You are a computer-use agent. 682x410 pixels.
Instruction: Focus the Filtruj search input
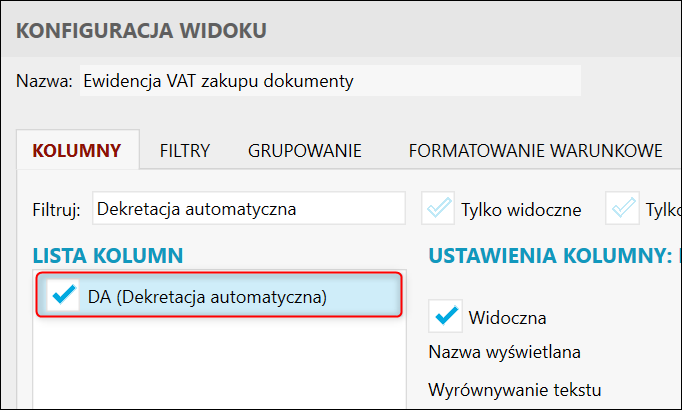pyautogui.click(x=248, y=209)
